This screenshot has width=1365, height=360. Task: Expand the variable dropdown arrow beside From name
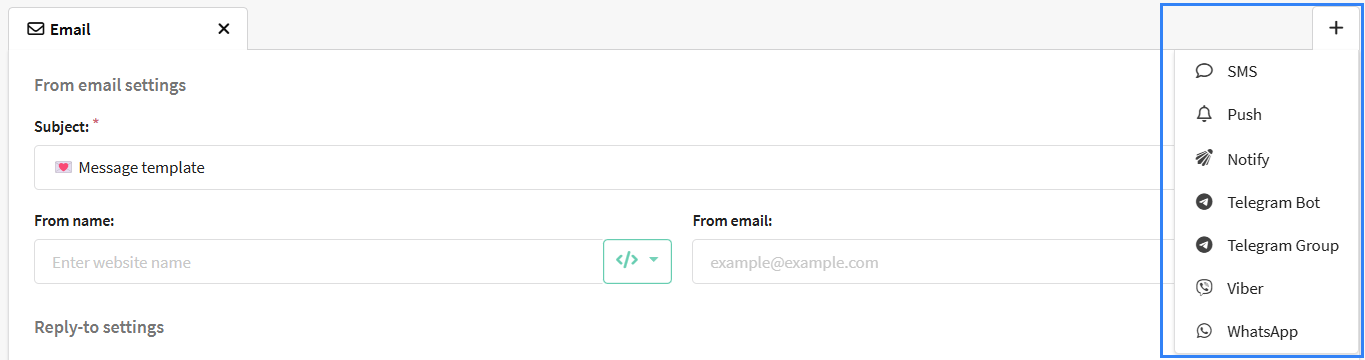coord(654,260)
